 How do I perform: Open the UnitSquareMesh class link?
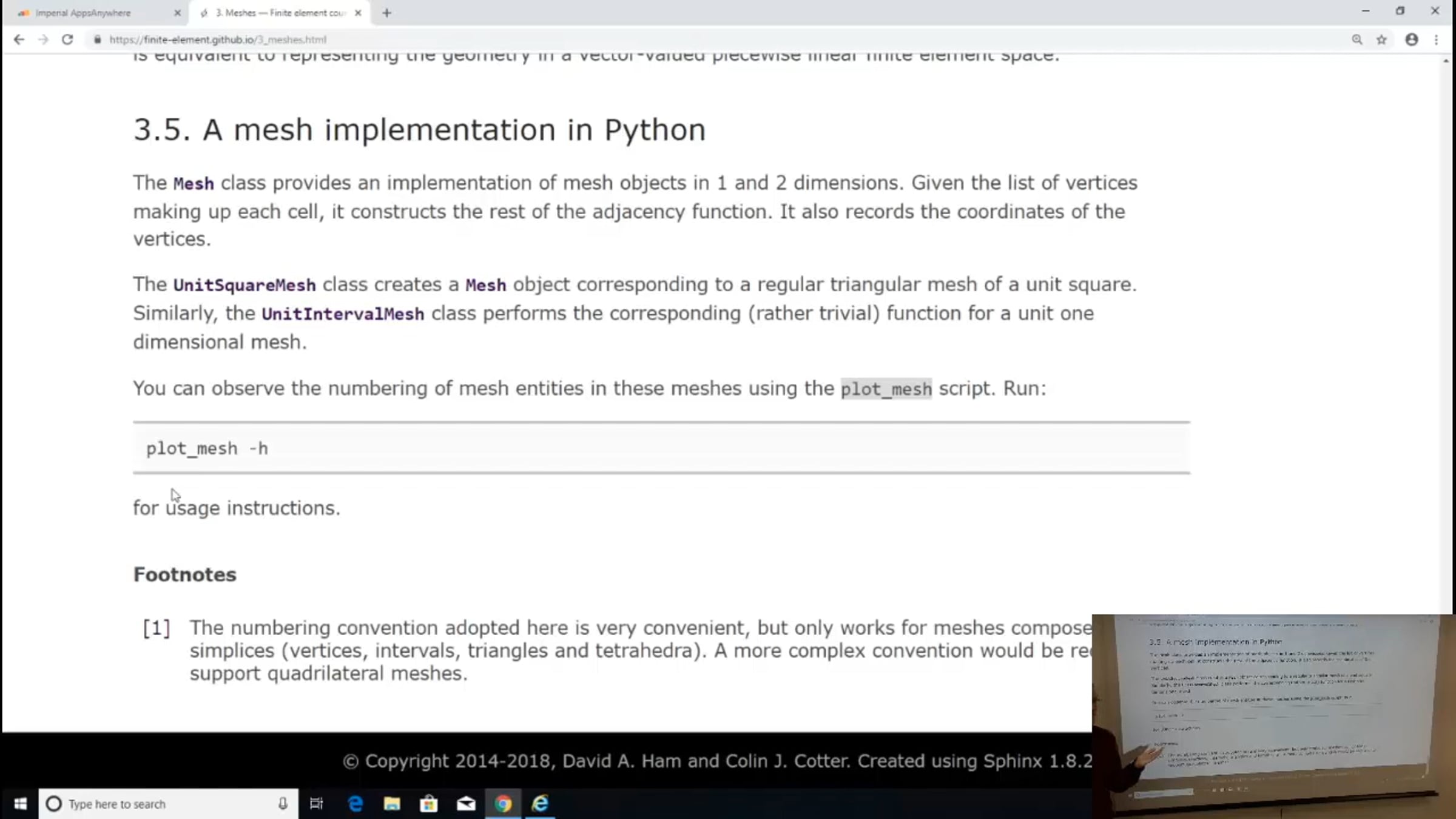click(244, 285)
